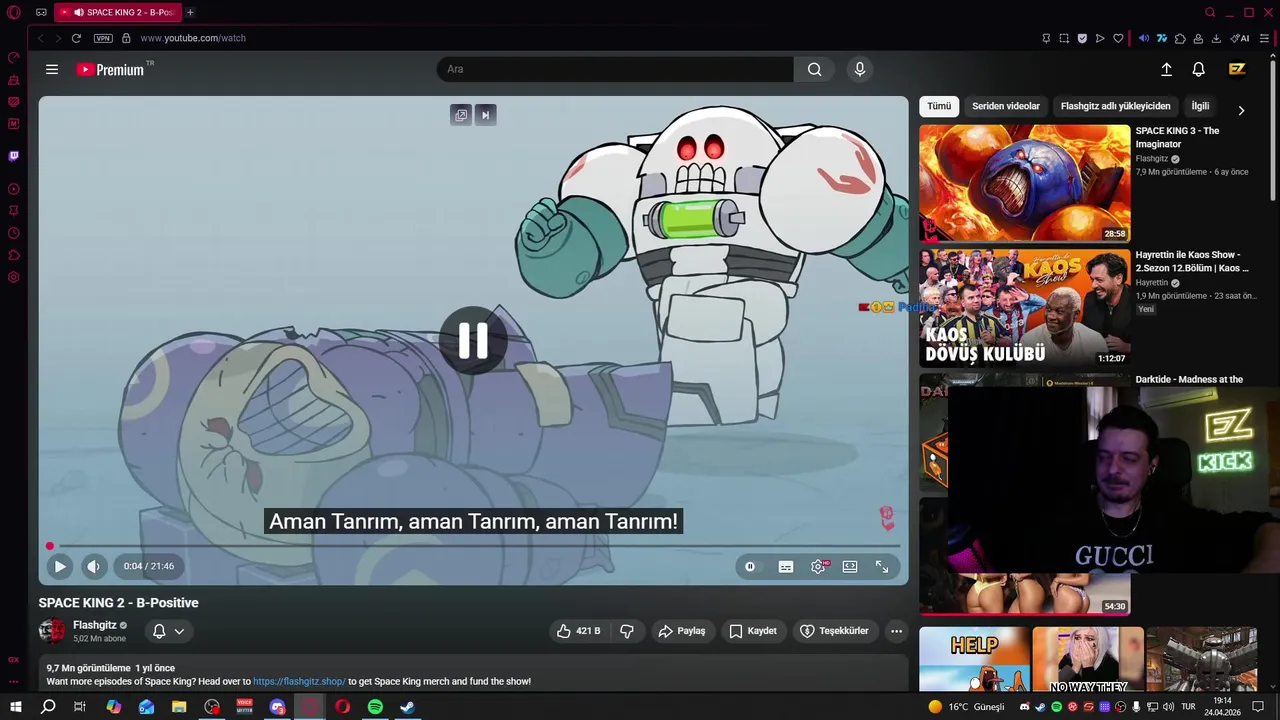Open Flashgitz channel name link
The height and width of the screenshot is (720, 1280).
(x=95, y=625)
